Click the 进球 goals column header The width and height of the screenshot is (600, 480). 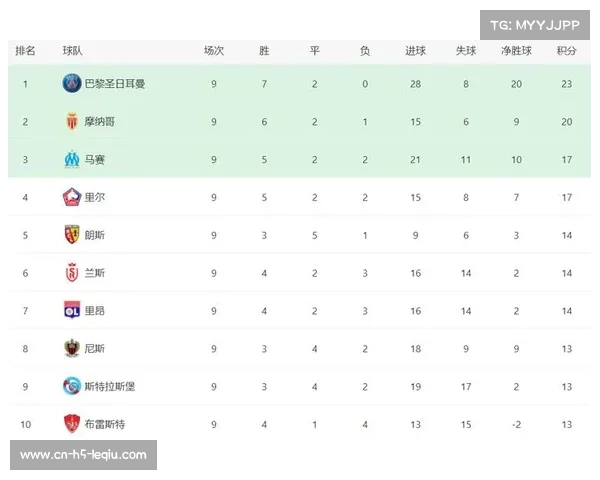[416, 51]
